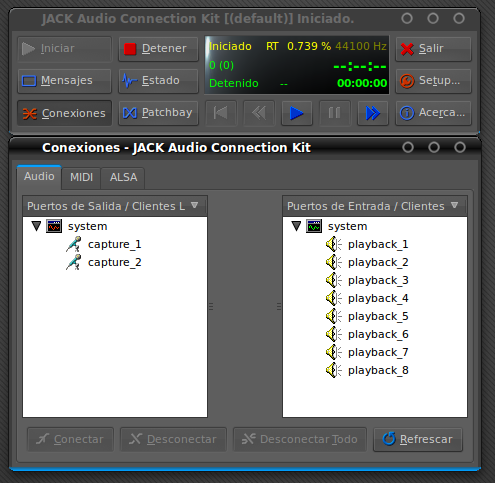This screenshot has width=495, height=483.
Task: Select the capture_1 microphone port
Action: [x=104, y=244]
